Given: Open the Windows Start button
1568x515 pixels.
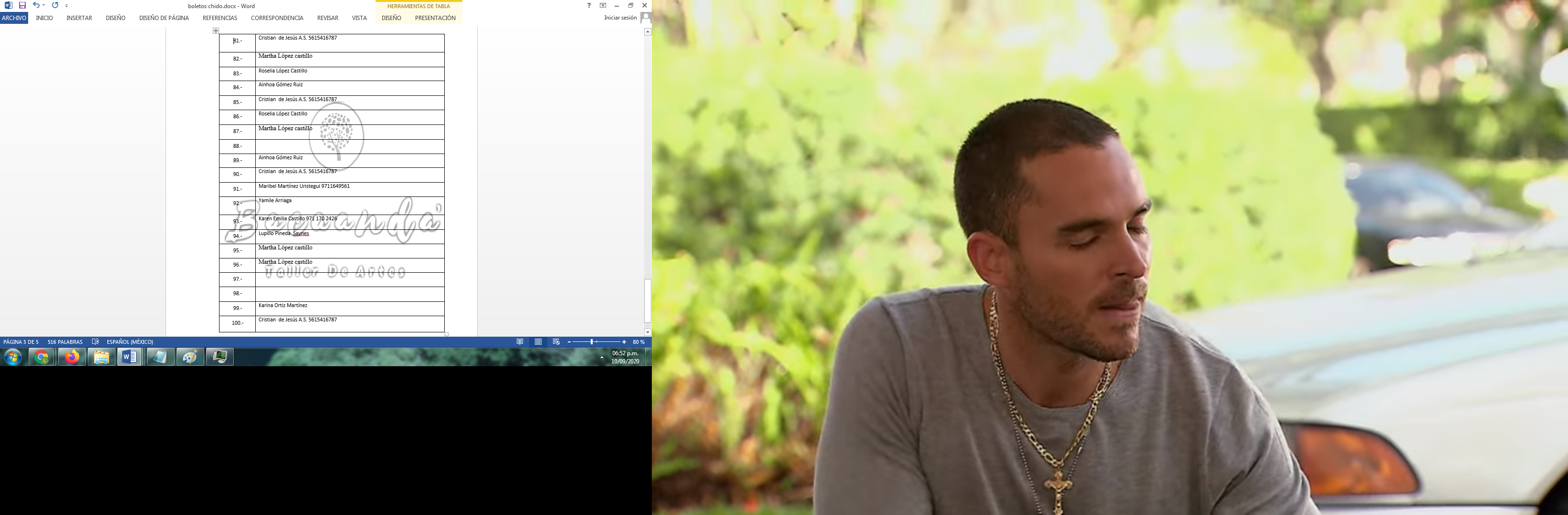Looking at the screenshot, I should 12,357.
